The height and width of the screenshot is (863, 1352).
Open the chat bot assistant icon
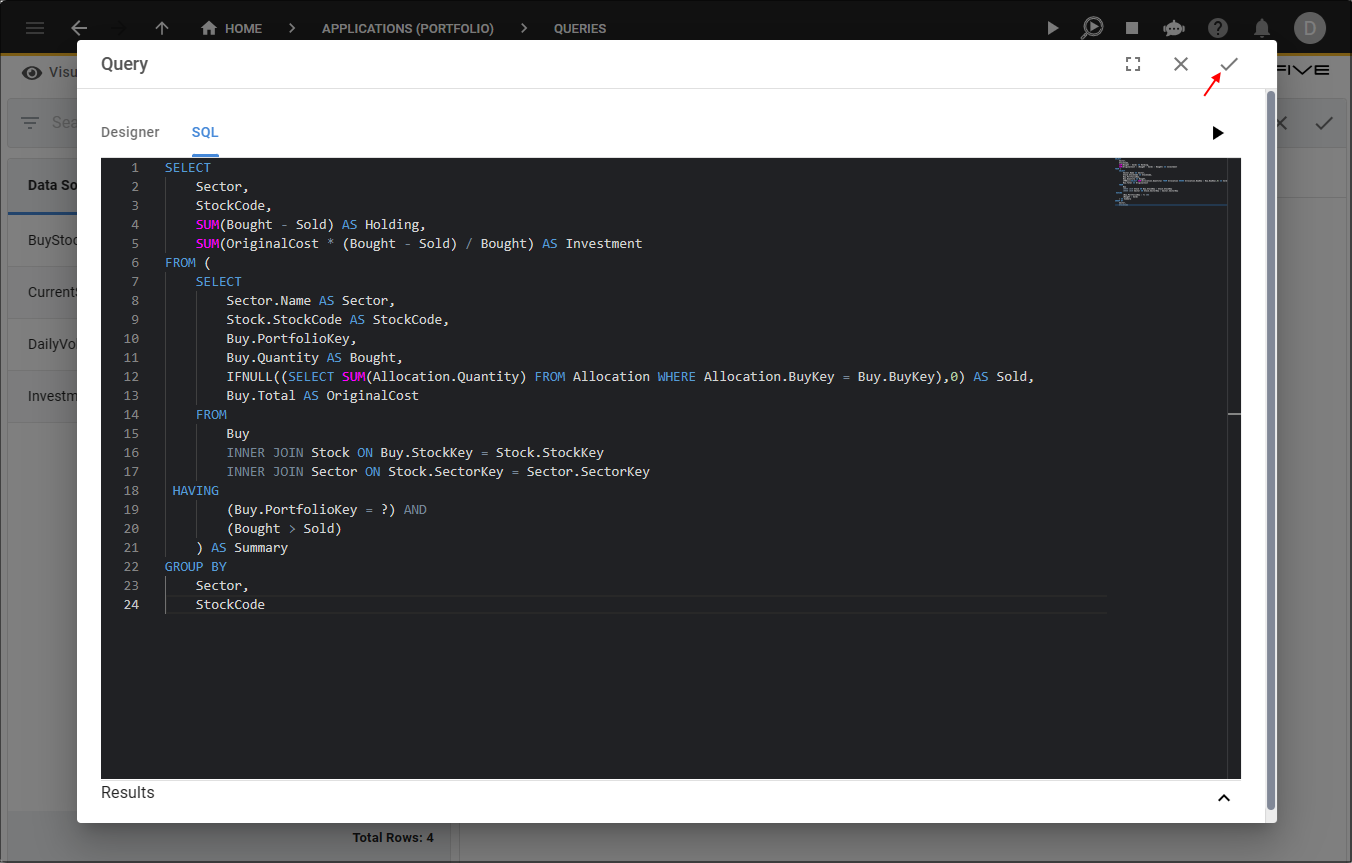[1174, 28]
